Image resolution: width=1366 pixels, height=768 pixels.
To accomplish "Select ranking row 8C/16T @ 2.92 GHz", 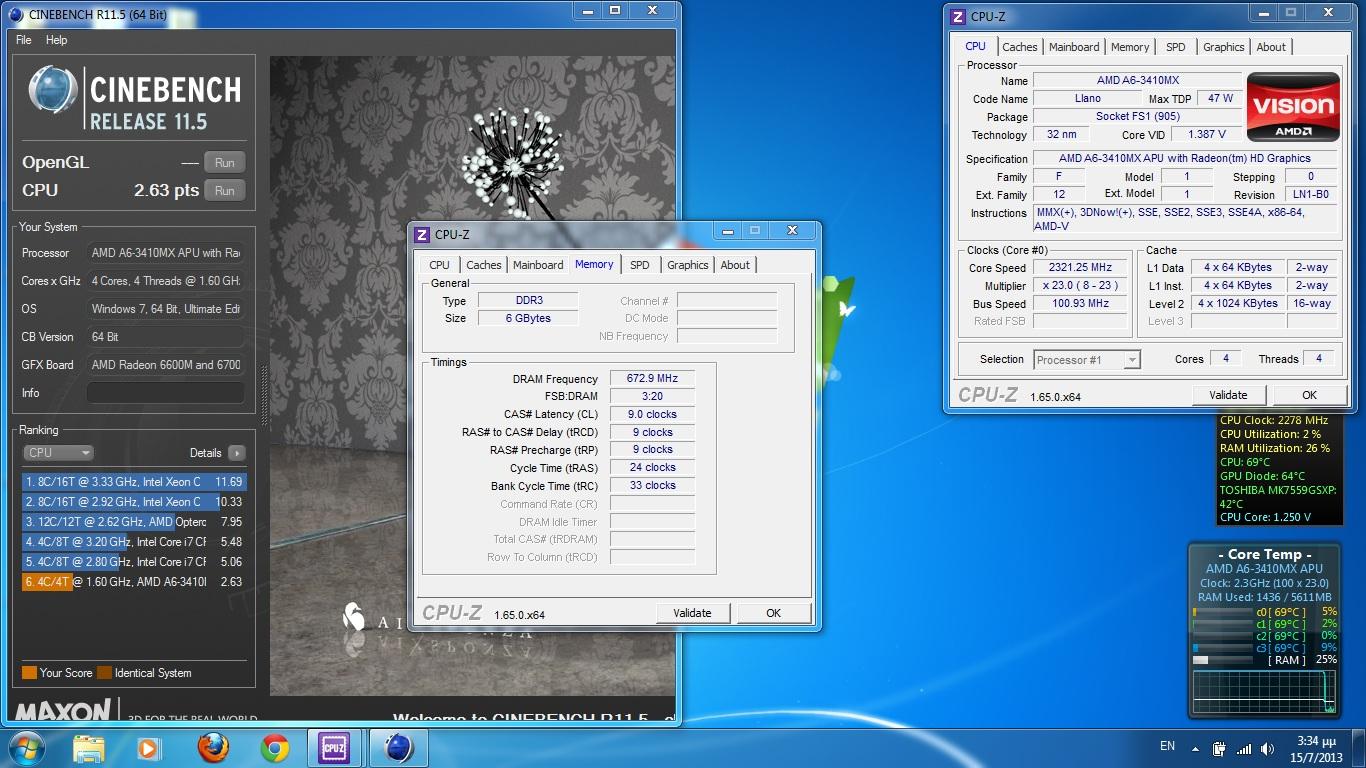I will [x=133, y=502].
